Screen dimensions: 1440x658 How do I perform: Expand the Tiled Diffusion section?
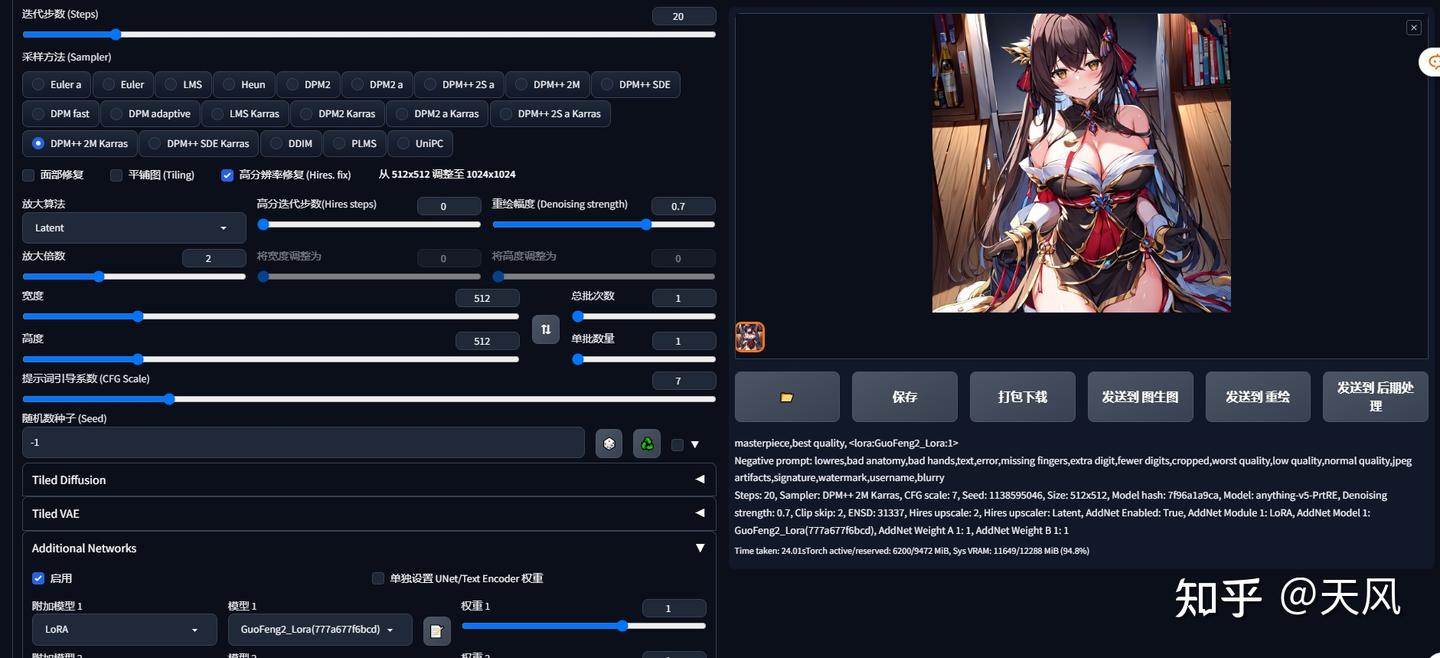[369, 480]
